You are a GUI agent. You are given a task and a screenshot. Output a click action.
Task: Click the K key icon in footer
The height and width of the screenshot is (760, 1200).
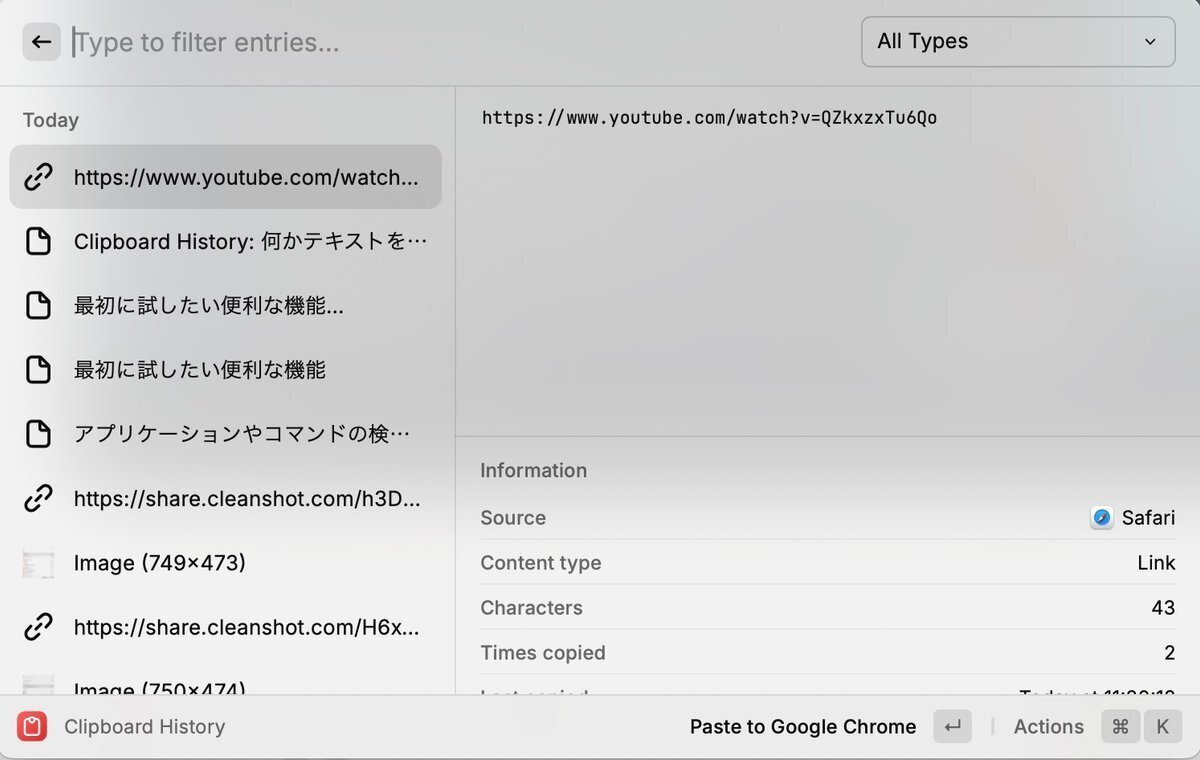coord(1162,727)
